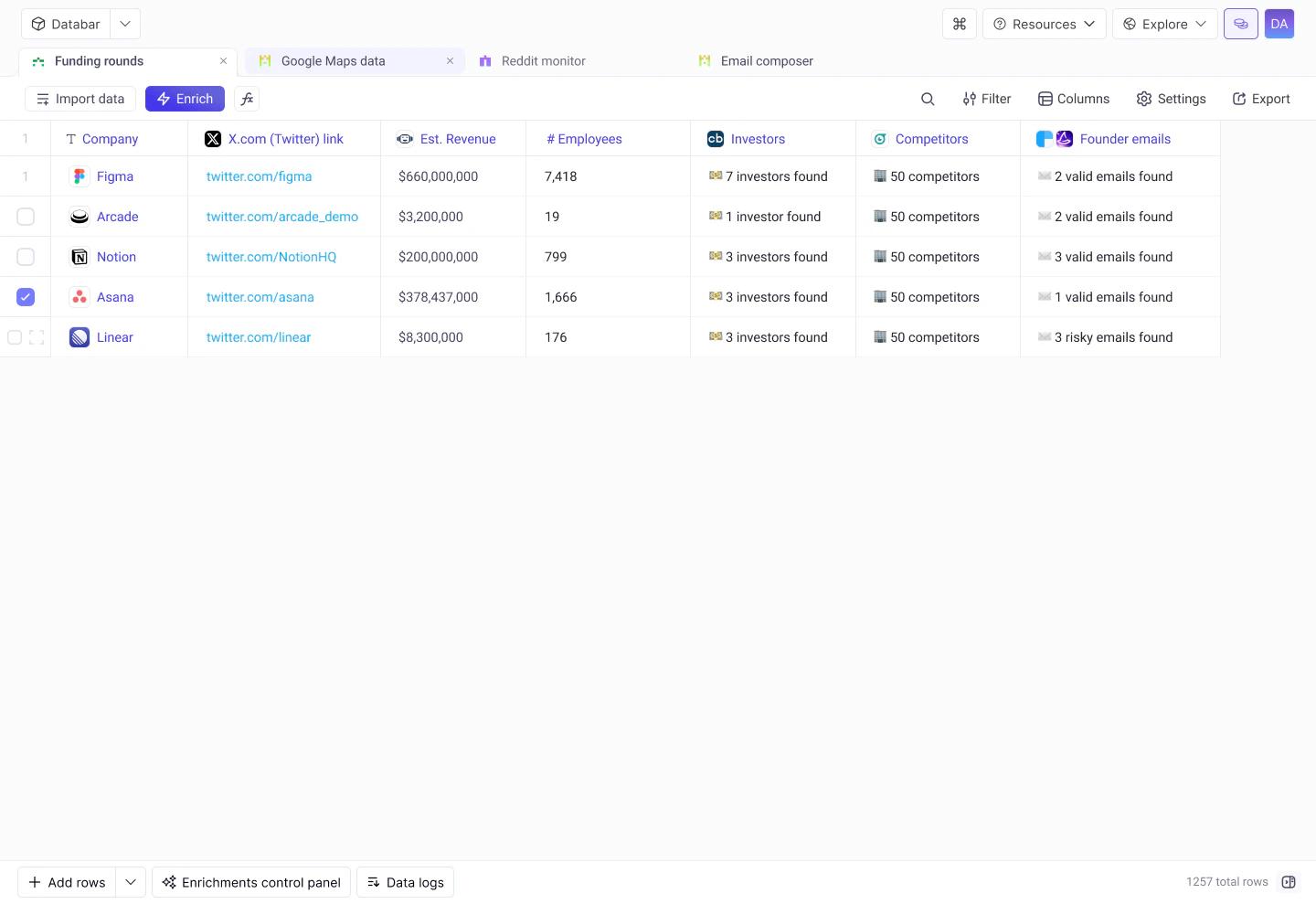Open the Filter options
The image size is (1316, 904).
point(987,99)
